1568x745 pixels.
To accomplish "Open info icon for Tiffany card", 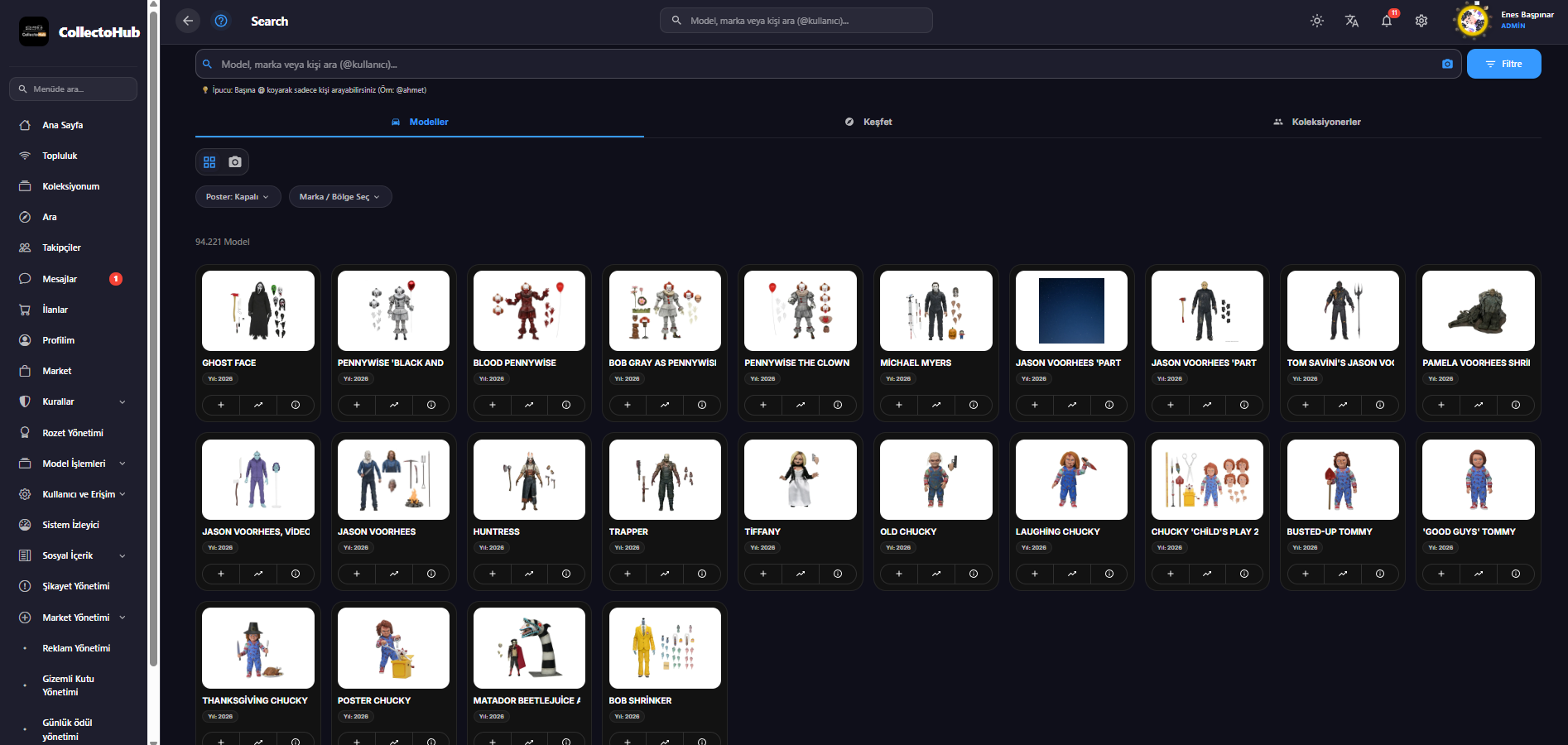I will 838,574.
